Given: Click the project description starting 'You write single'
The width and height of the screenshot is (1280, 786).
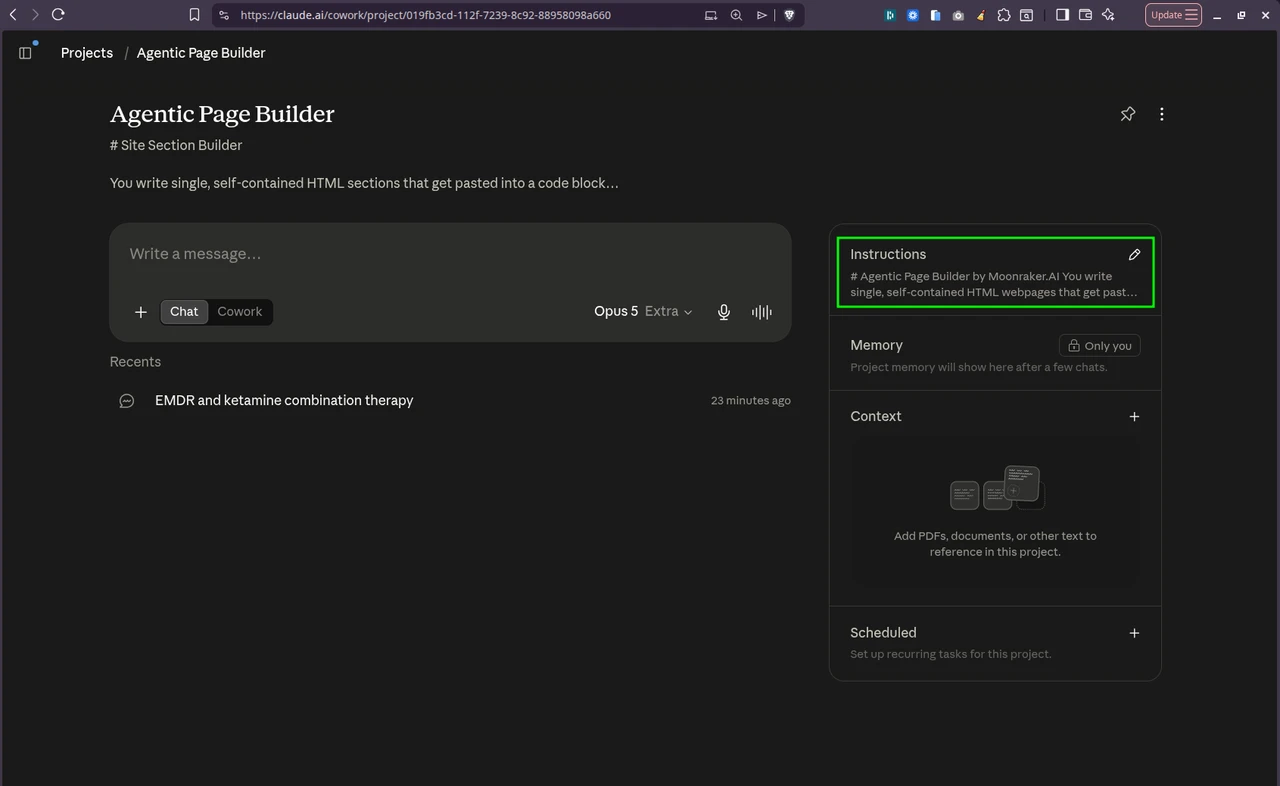Looking at the screenshot, I should click(364, 183).
